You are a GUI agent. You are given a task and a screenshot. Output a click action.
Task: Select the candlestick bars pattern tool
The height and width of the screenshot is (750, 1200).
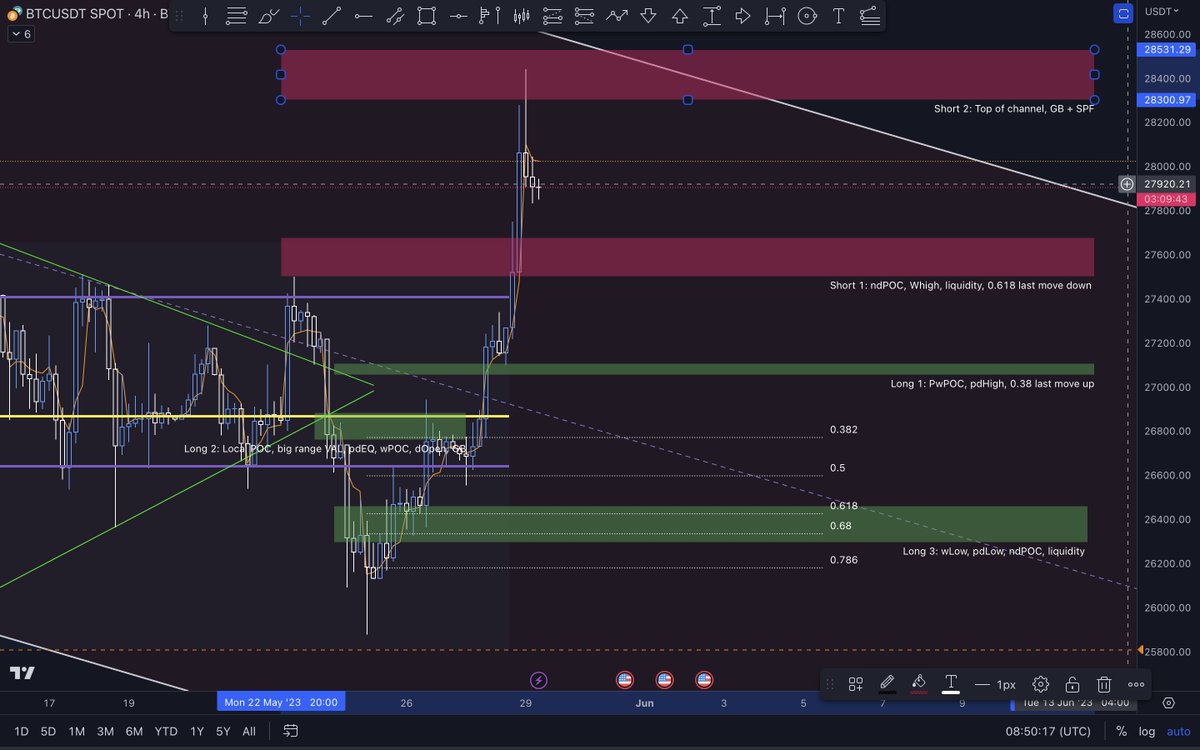click(521, 16)
